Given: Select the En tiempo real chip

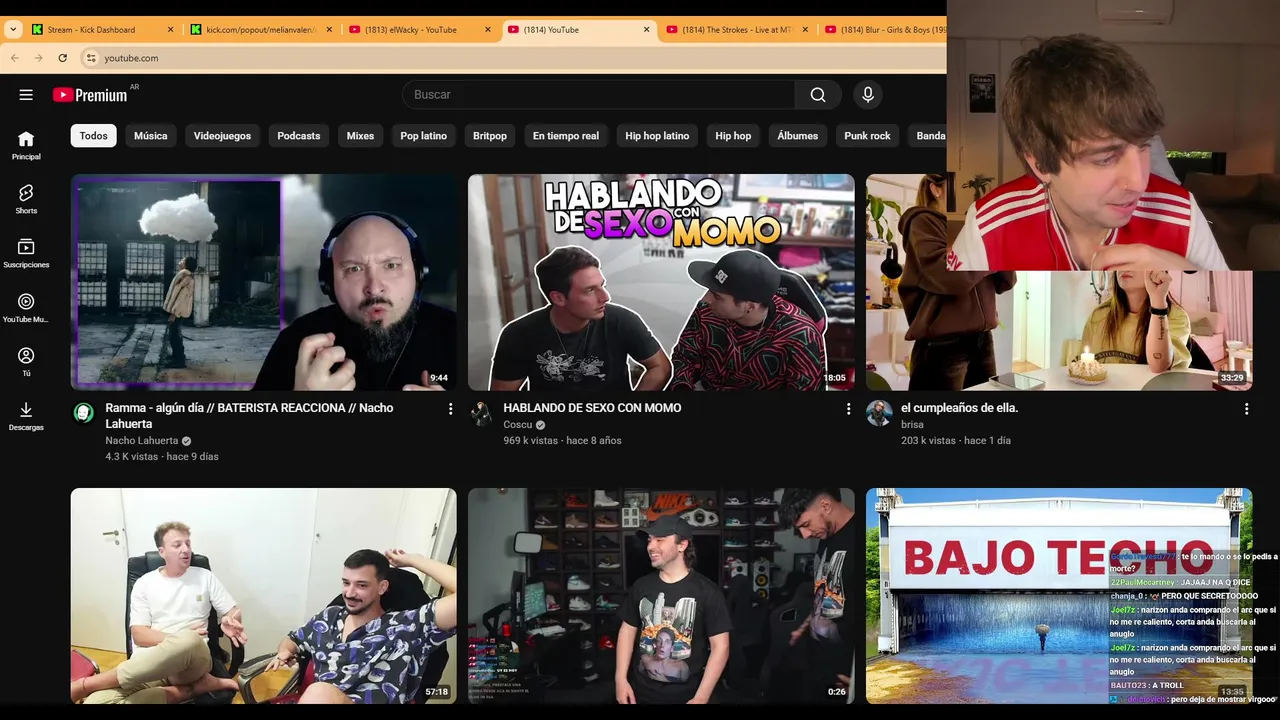Looking at the screenshot, I should (x=566, y=136).
